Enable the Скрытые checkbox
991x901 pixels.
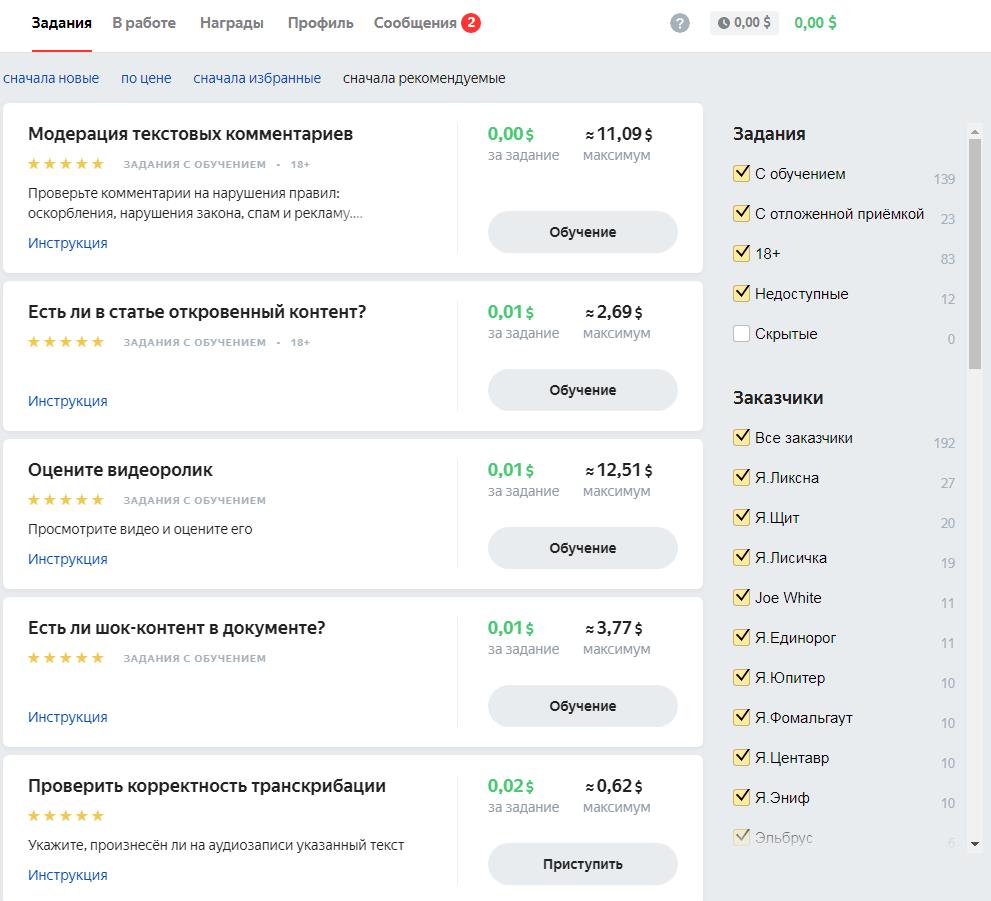(x=741, y=334)
